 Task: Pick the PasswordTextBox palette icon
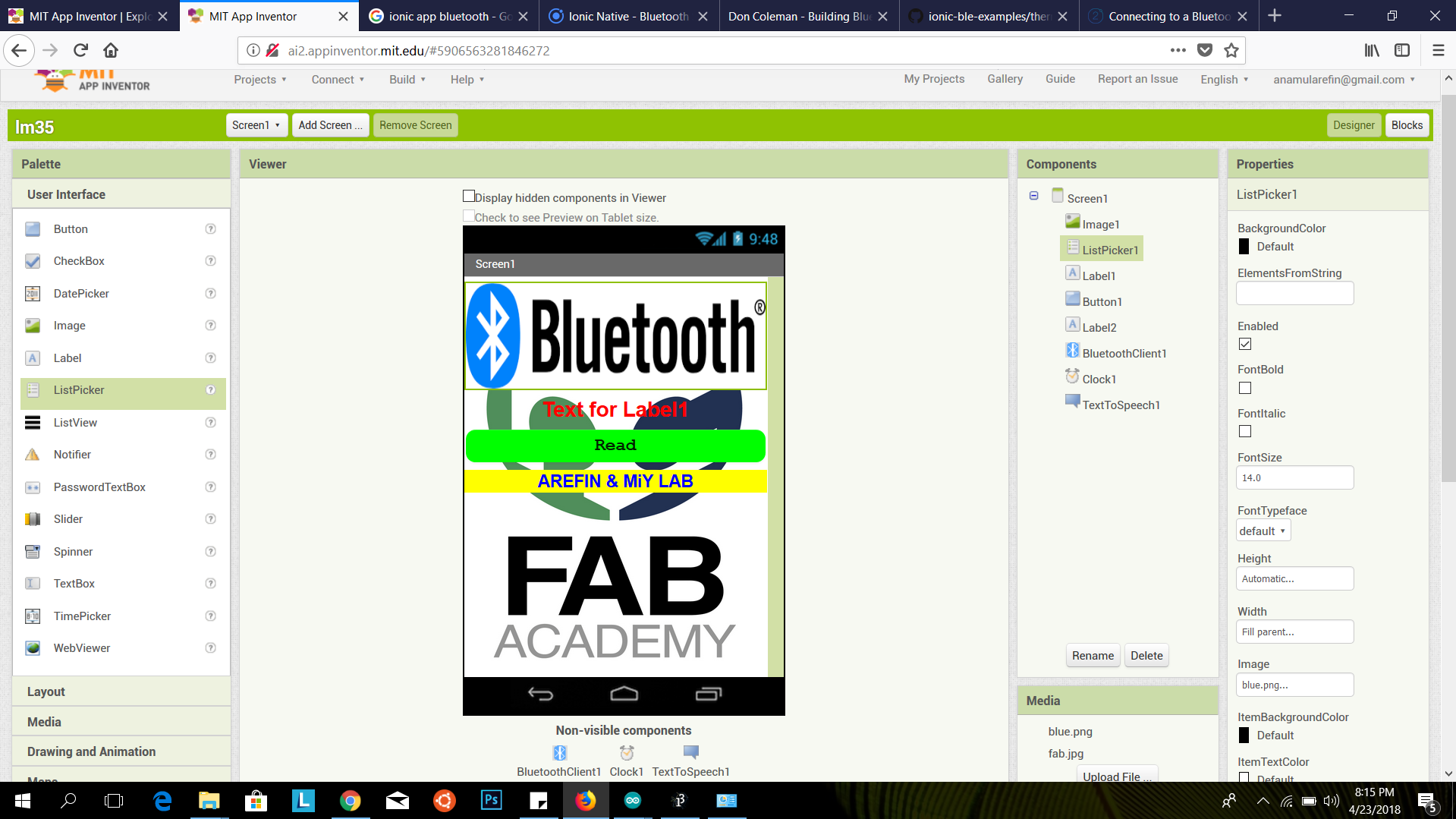[33, 487]
